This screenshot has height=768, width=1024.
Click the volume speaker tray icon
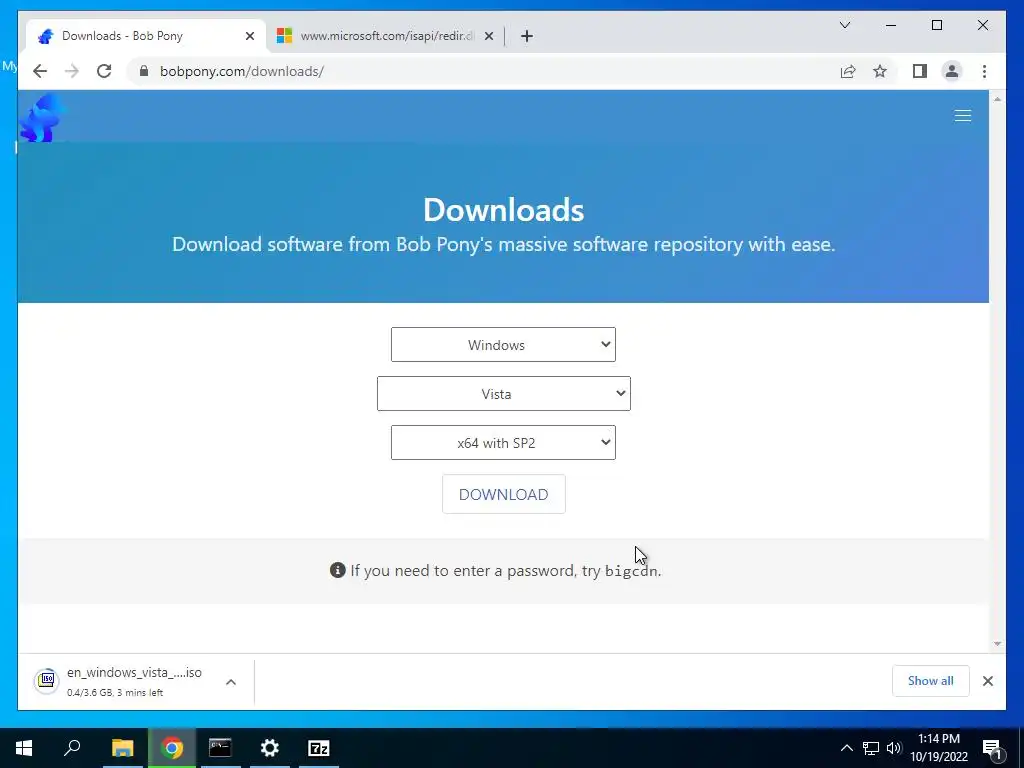[x=894, y=748]
